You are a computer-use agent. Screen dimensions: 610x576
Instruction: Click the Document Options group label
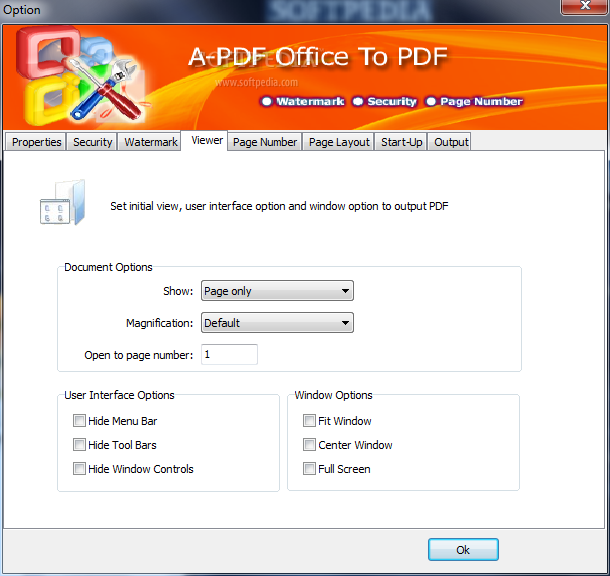(x=108, y=267)
